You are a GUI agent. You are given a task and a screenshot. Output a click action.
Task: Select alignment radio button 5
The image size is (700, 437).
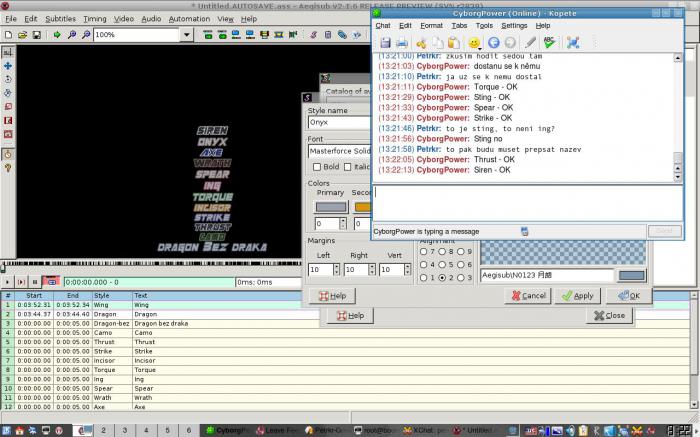[442, 264]
